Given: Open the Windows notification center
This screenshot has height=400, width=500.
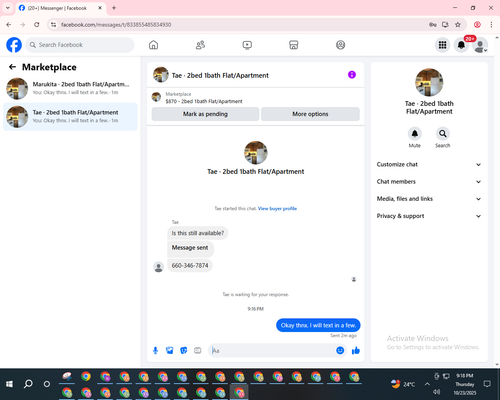Looking at the screenshot, I should pos(487,384).
